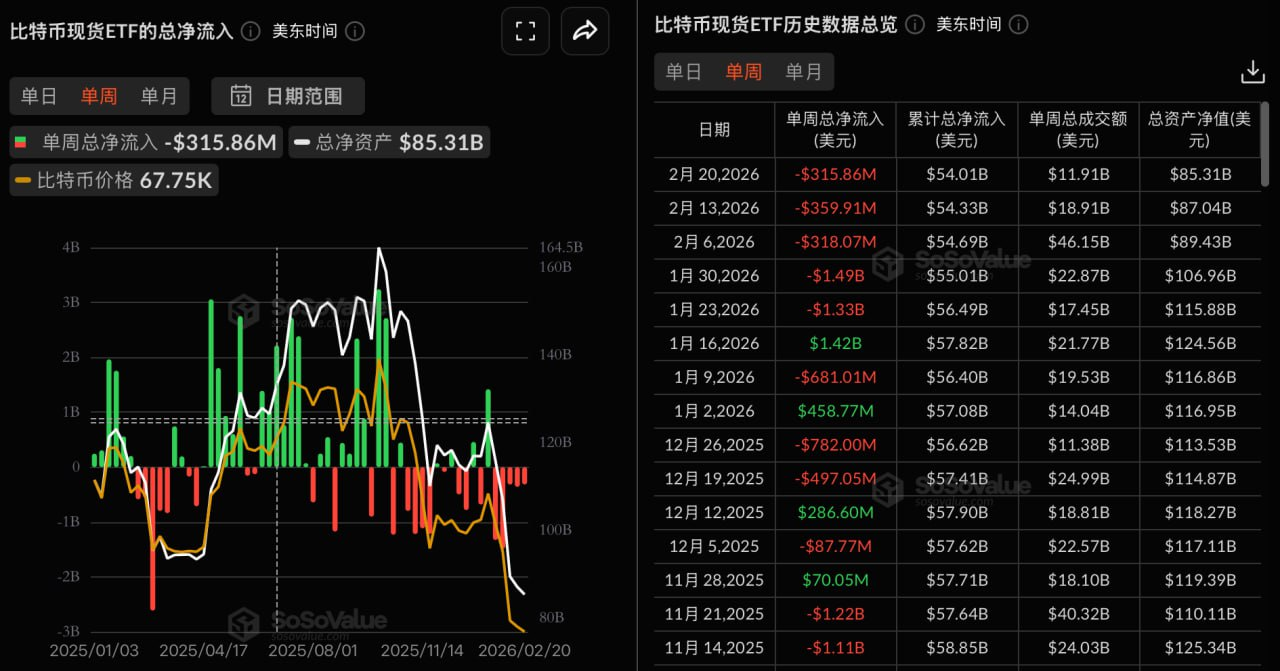This screenshot has height=671, width=1280.
Task: Switch left panel to 单月 view
Action: (x=159, y=96)
